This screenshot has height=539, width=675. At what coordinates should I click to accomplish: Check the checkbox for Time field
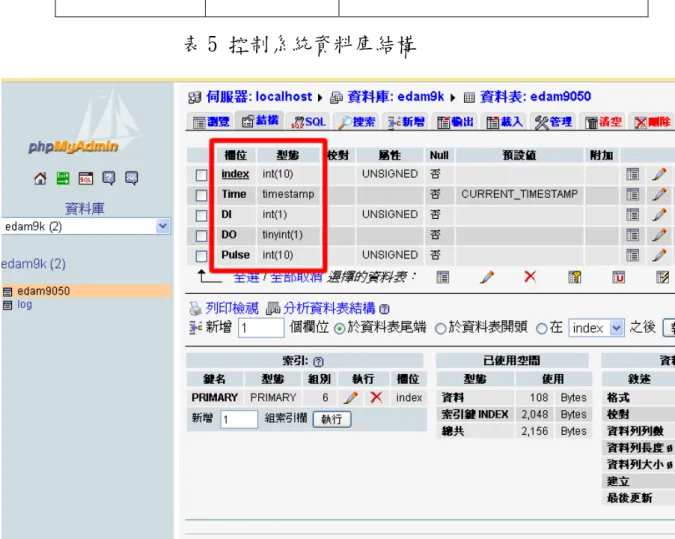[x=201, y=195]
